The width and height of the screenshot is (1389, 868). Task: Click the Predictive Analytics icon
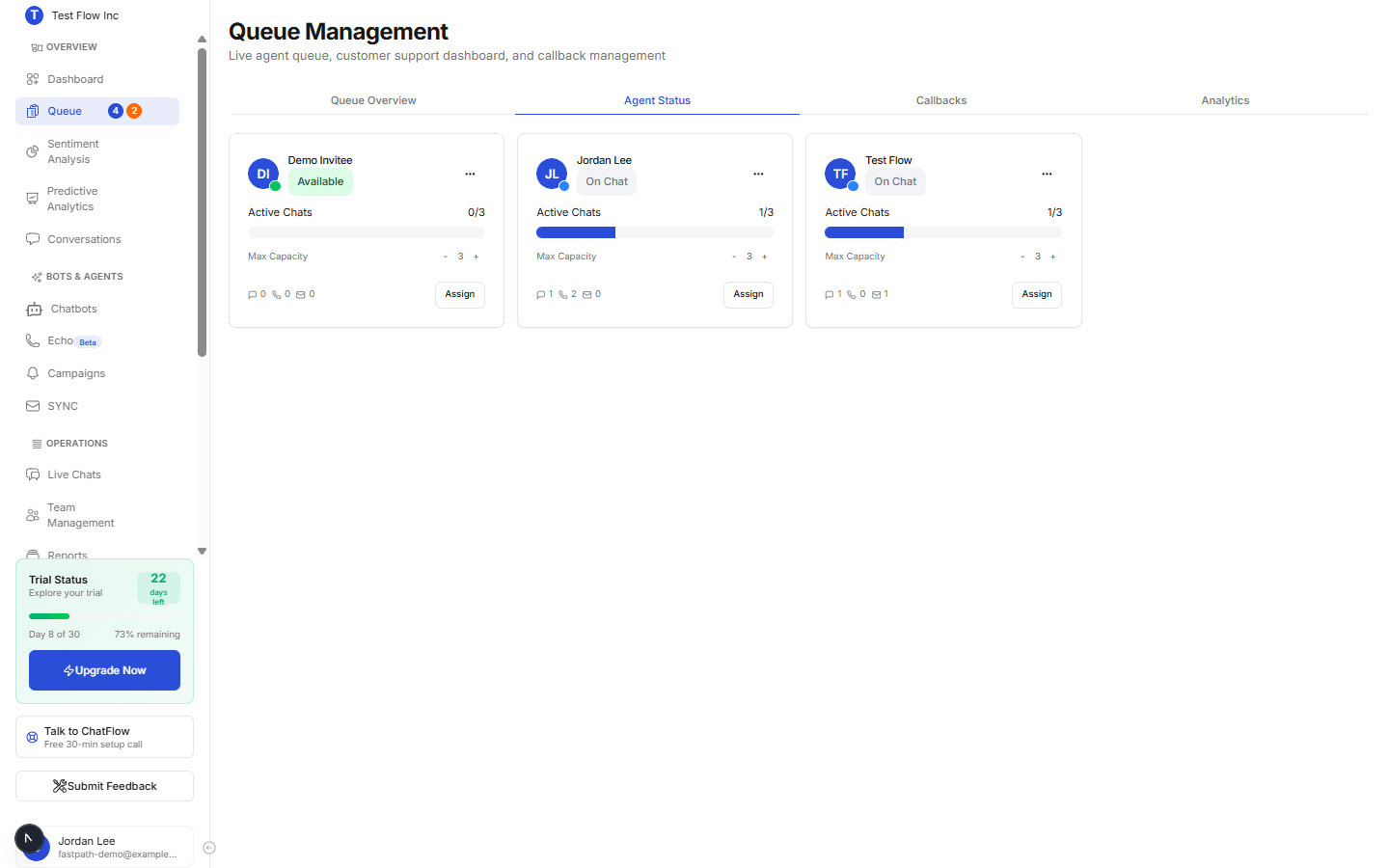(x=33, y=199)
